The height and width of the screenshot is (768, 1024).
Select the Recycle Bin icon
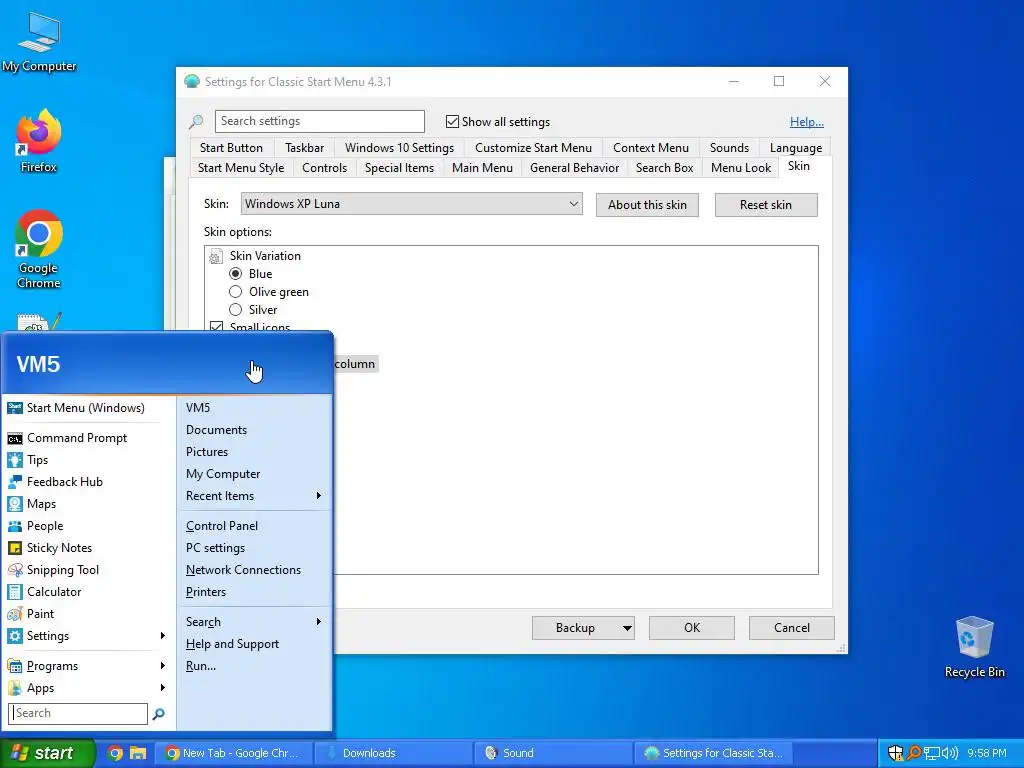(974, 647)
